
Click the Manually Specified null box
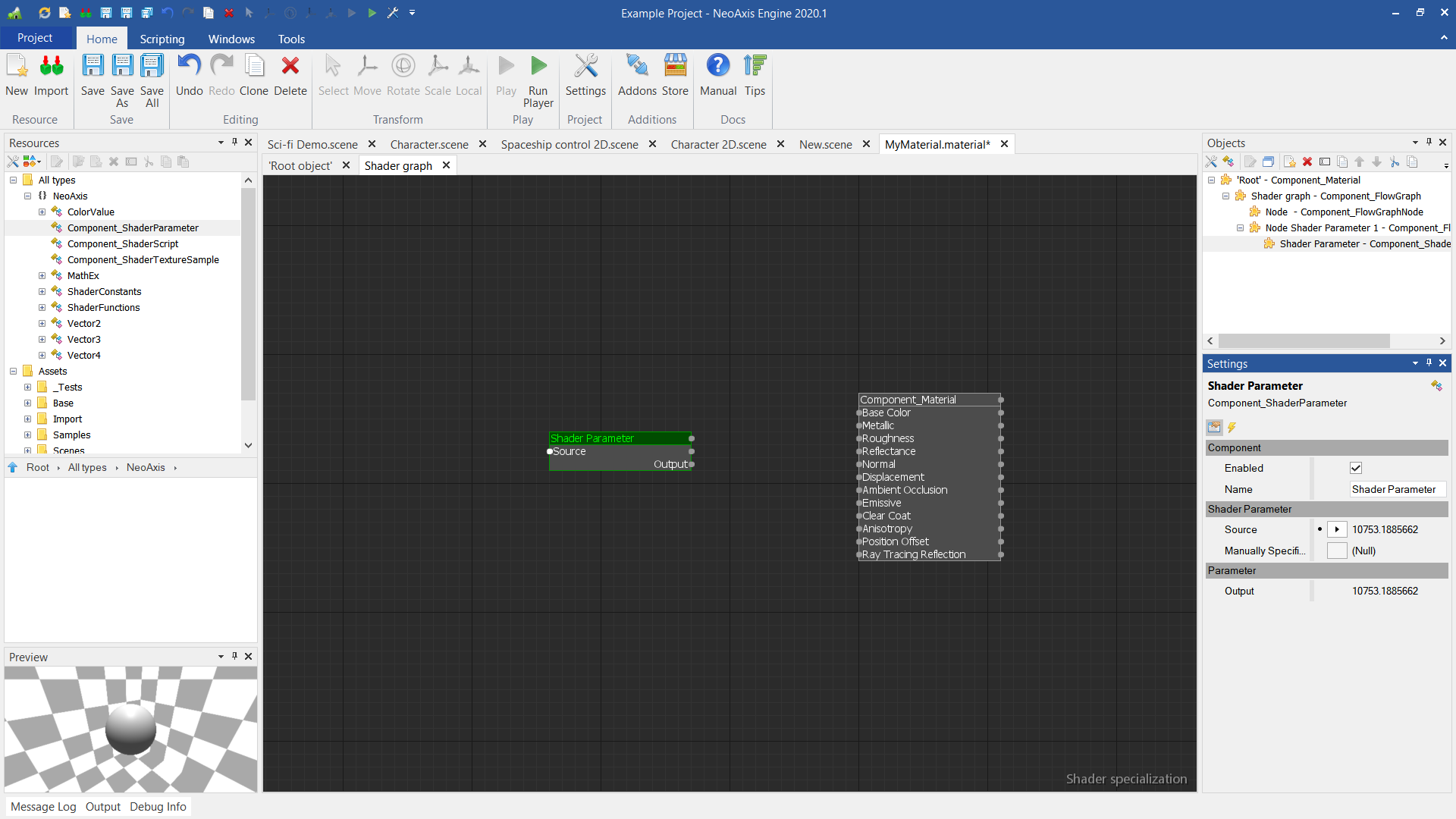tap(1337, 551)
